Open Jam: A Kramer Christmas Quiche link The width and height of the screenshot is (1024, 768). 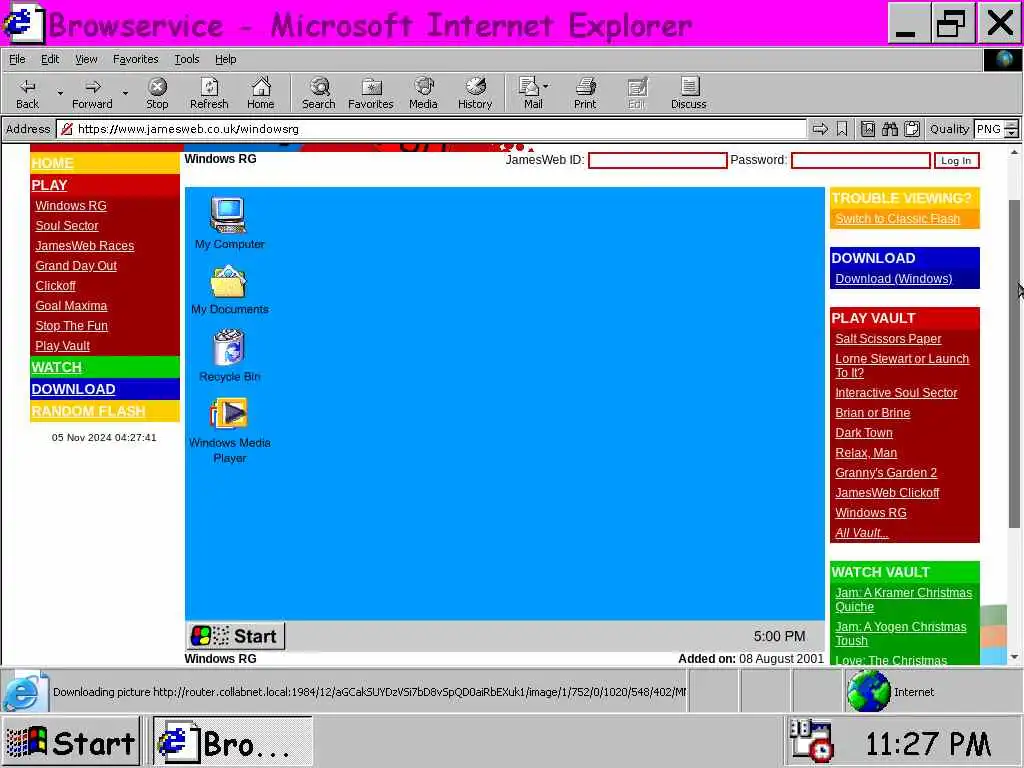click(x=903, y=600)
